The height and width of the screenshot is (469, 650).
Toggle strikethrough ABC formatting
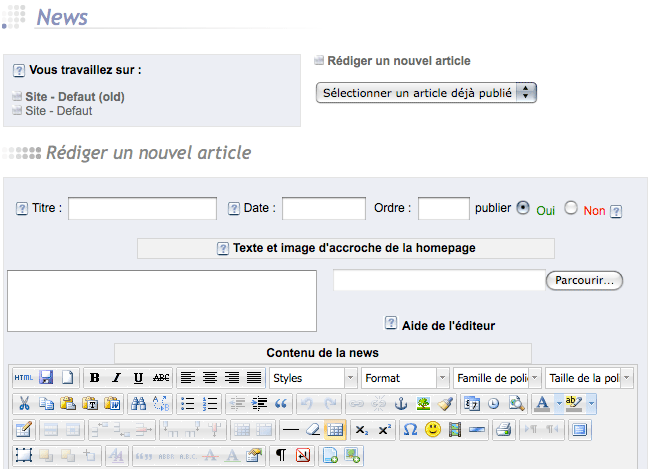tap(161, 378)
